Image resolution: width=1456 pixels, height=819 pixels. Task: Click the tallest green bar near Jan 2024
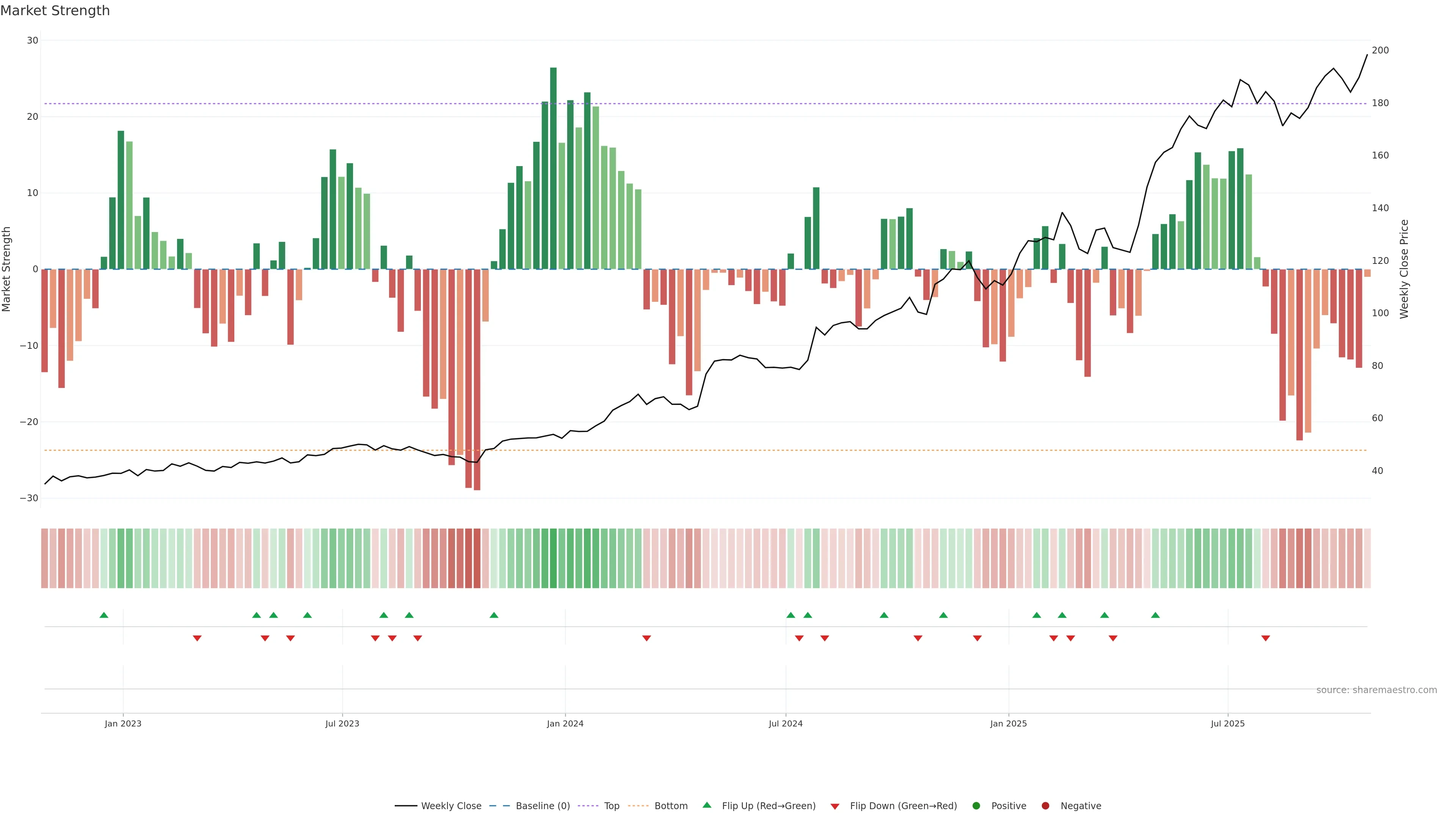(x=553, y=169)
